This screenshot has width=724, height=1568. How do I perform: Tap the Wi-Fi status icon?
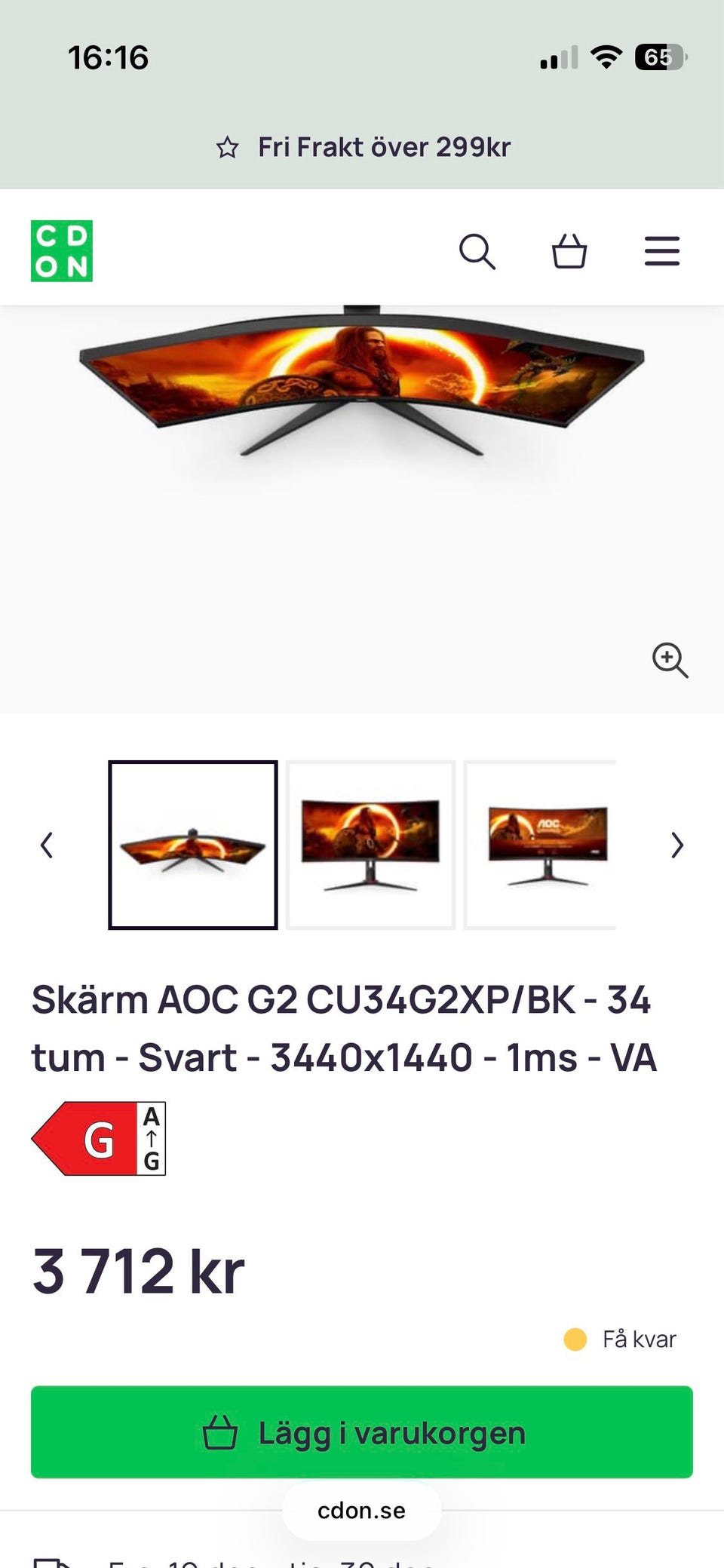pyautogui.click(x=606, y=57)
